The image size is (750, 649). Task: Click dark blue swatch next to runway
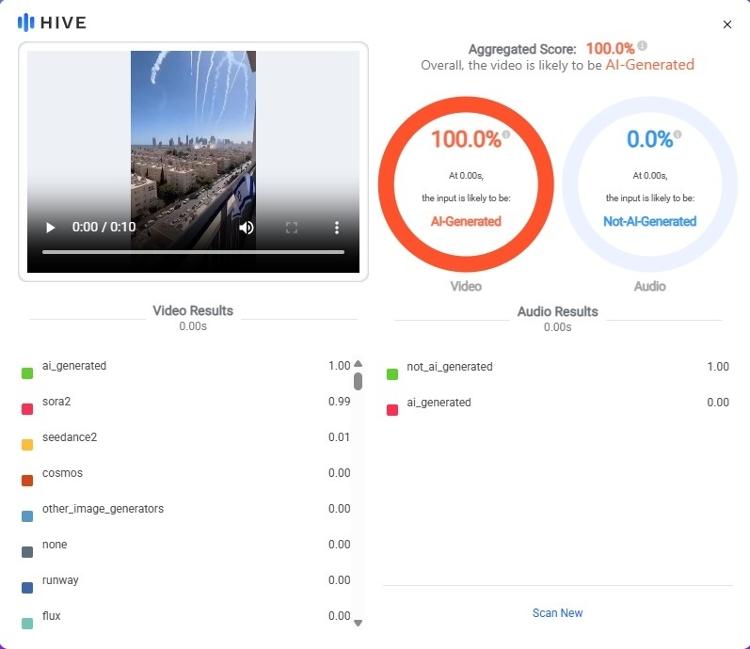(x=27, y=587)
